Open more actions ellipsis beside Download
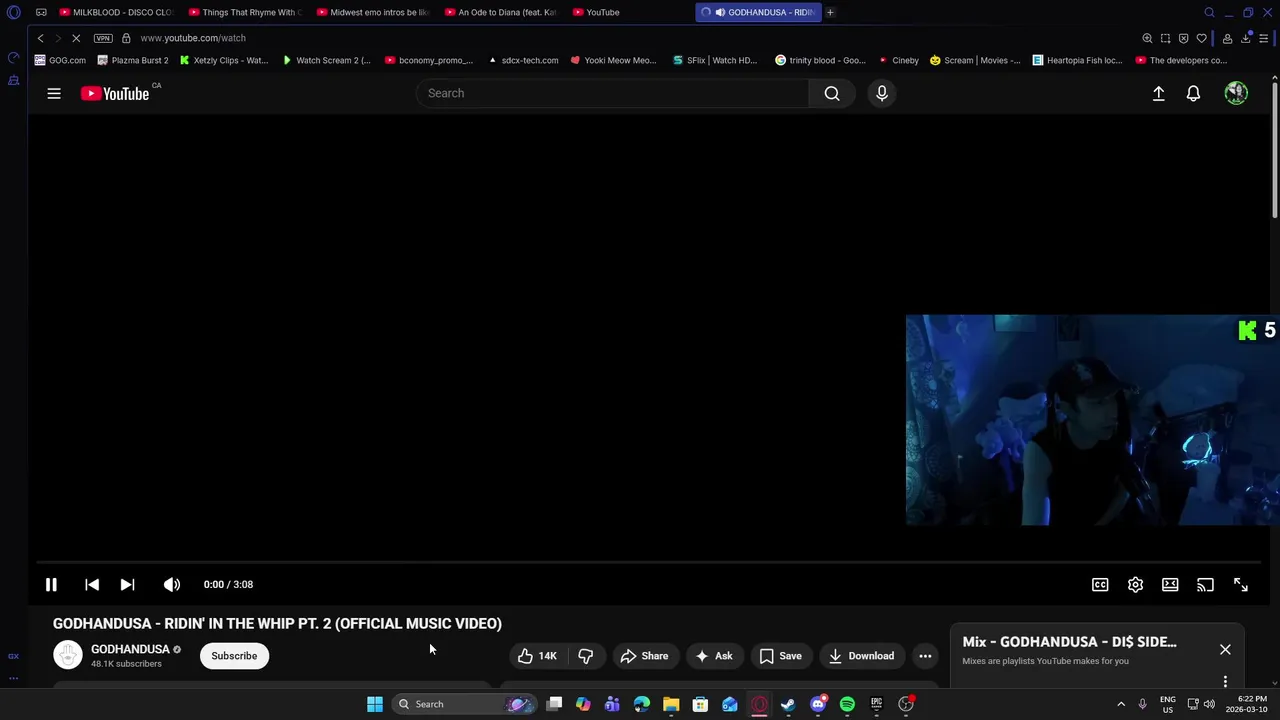The image size is (1280, 720). click(x=925, y=656)
